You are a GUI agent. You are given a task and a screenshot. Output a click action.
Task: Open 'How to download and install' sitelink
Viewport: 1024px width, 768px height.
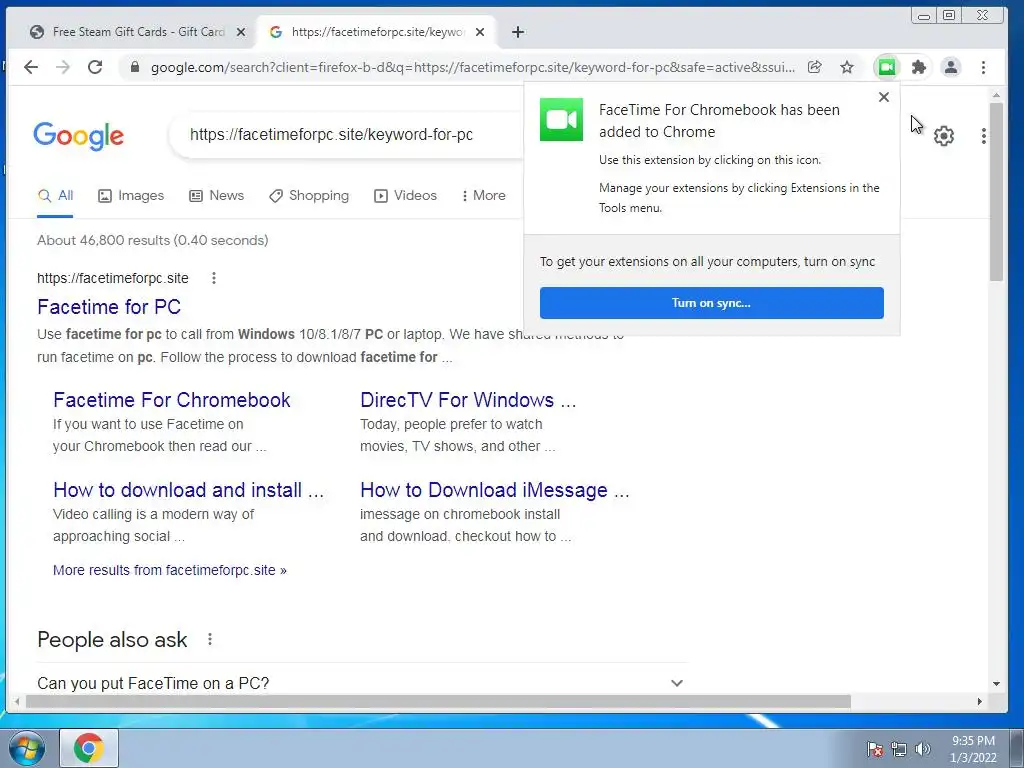coord(189,490)
